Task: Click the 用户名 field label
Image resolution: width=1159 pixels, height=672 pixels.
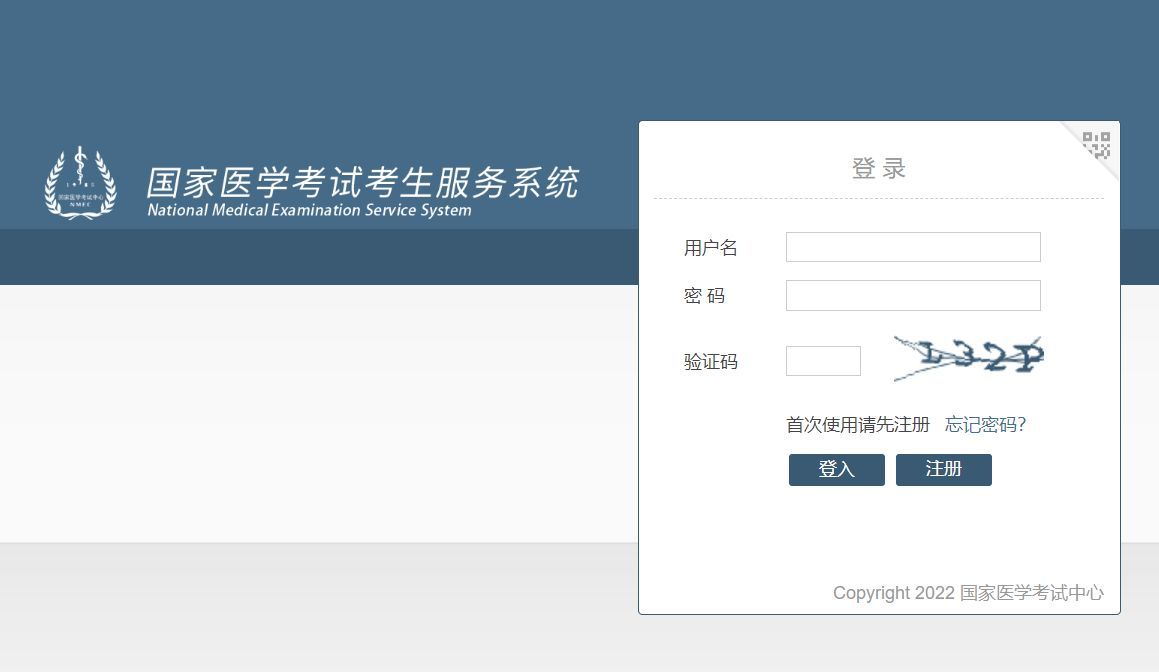Action: point(710,248)
